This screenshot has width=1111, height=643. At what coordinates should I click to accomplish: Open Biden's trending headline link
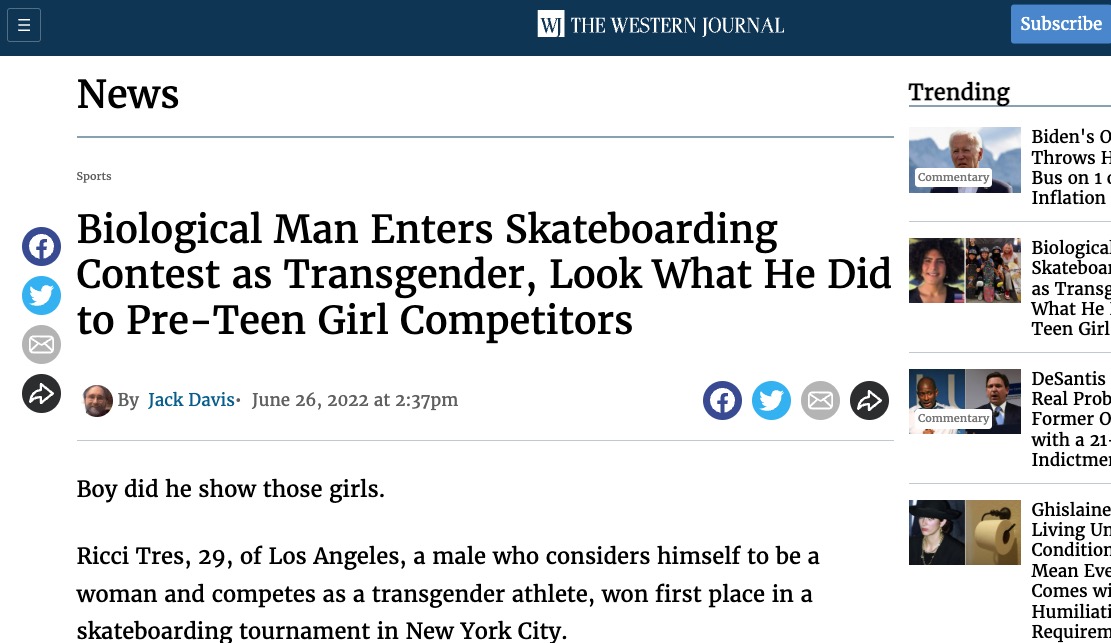1071,167
